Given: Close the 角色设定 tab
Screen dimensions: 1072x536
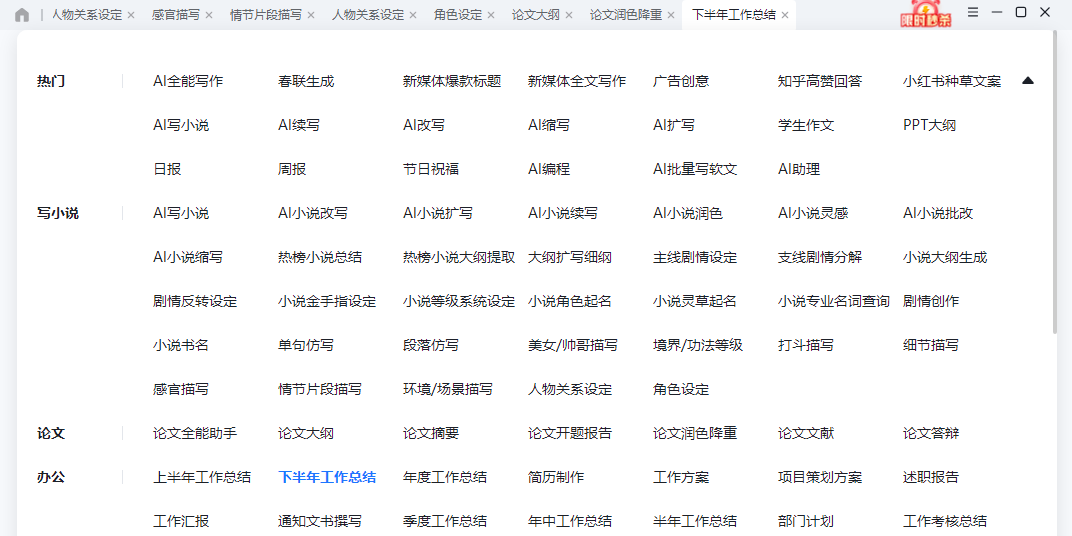Looking at the screenshot, I should tap(491, 16).
